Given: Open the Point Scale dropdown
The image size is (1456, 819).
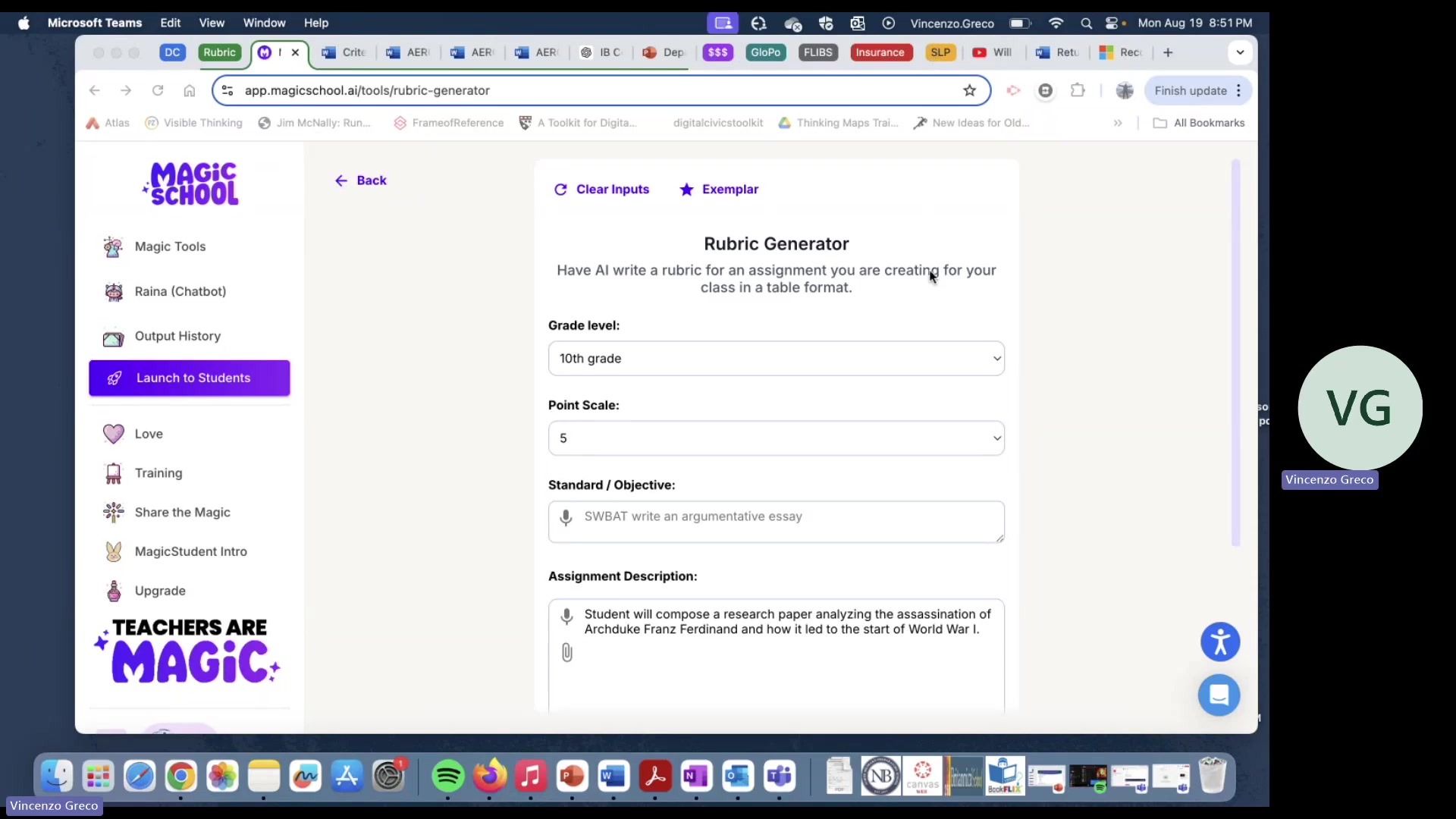Looking at the screenshot, I should [x=776, y=438].
